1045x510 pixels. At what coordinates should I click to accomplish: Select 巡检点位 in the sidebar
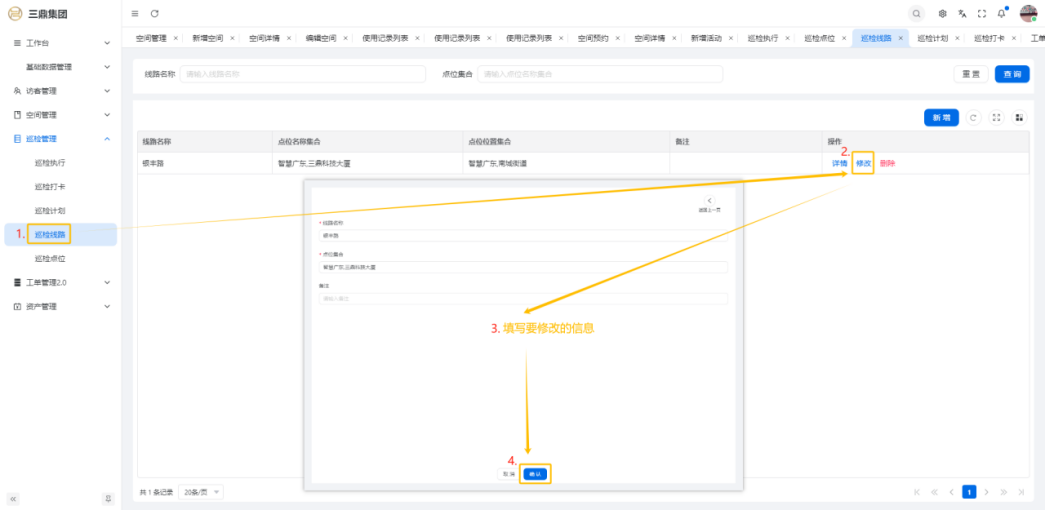(x=50, y=258)
